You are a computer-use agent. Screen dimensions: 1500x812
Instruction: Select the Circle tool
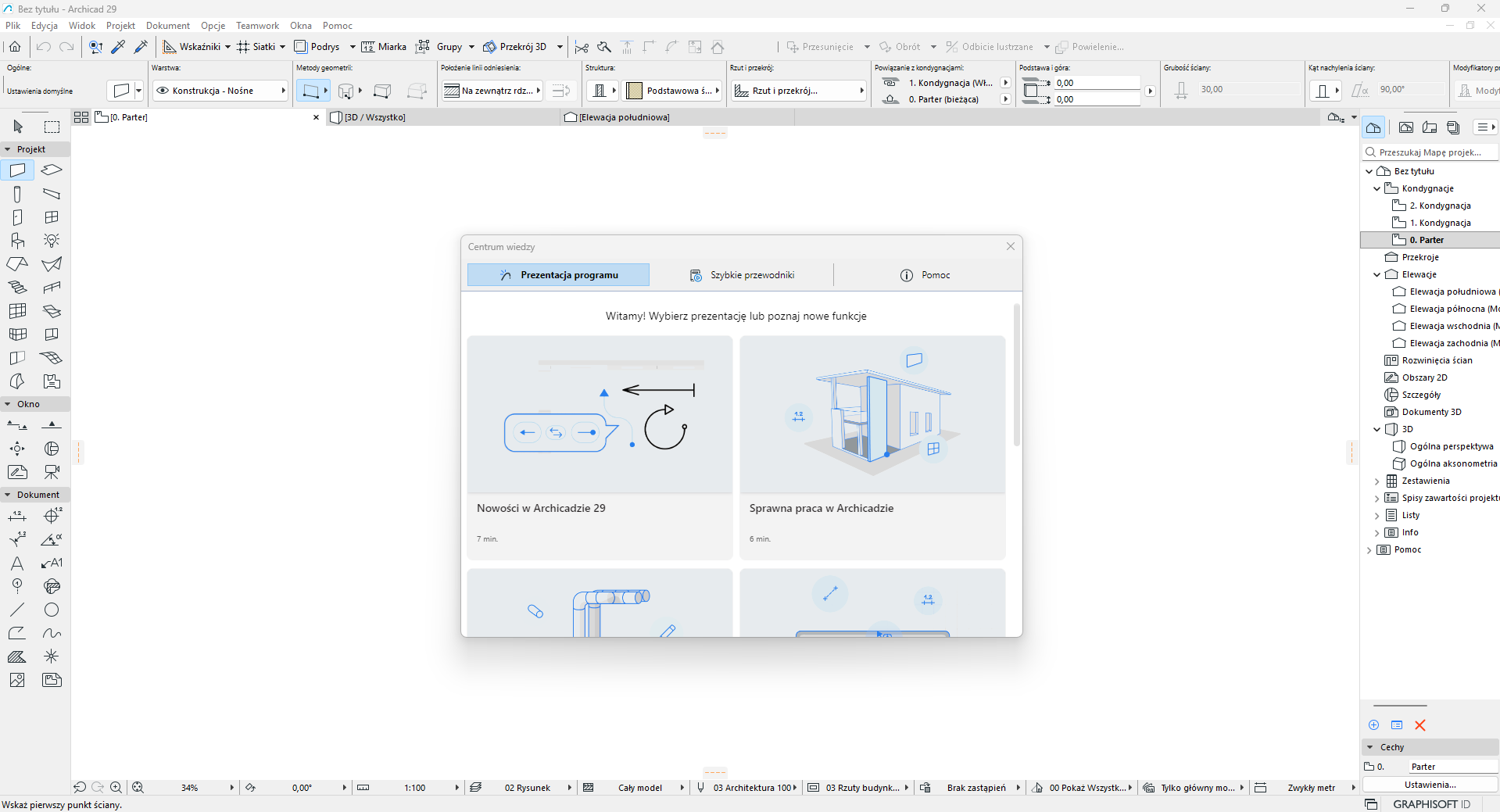tap(52, 610)
